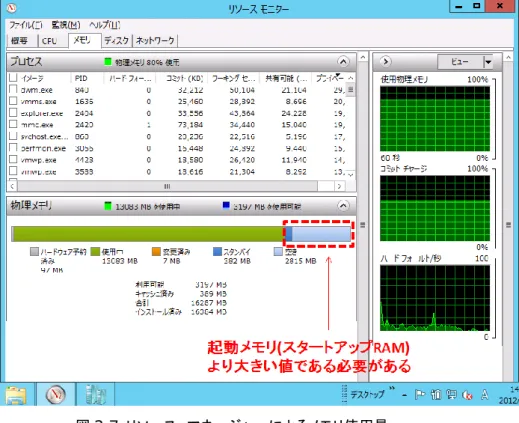Click the process list scroll-up arrow
Screen dimensions: 519x423
click(x=351, y=78)
